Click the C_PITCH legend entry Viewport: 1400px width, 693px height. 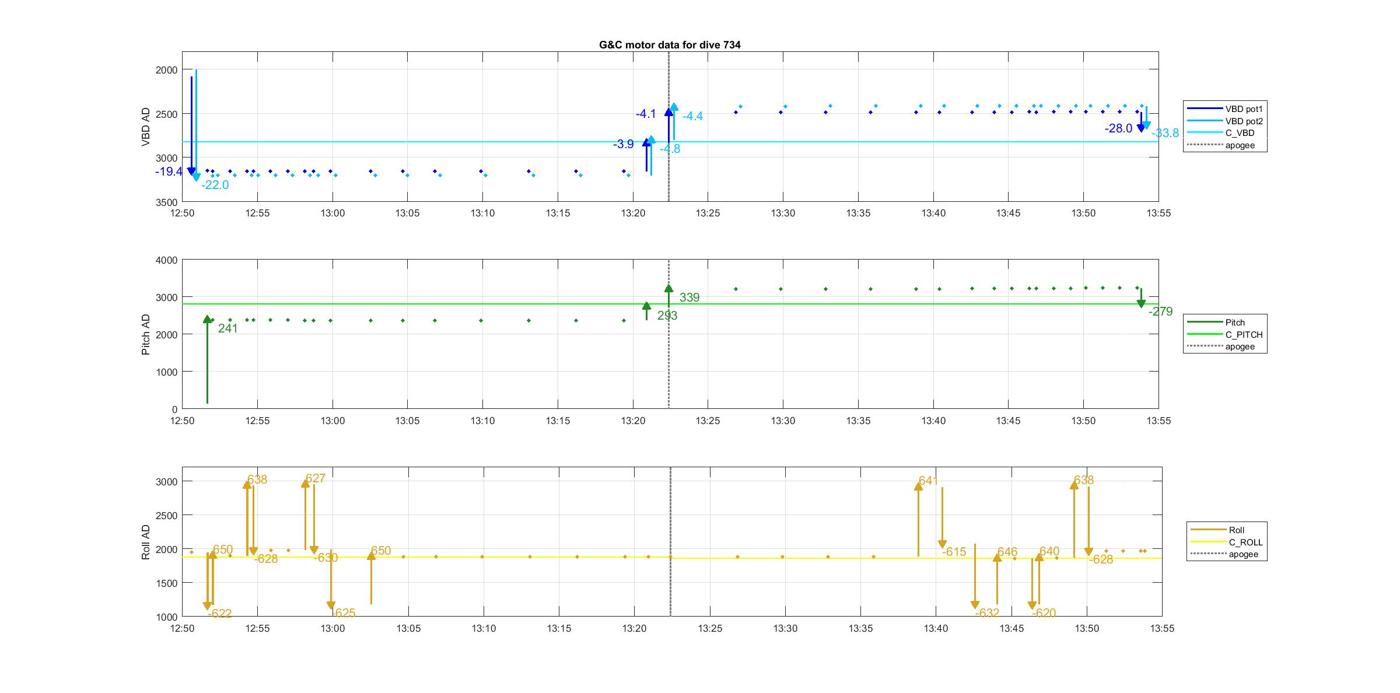click(x=1225, y=335)
